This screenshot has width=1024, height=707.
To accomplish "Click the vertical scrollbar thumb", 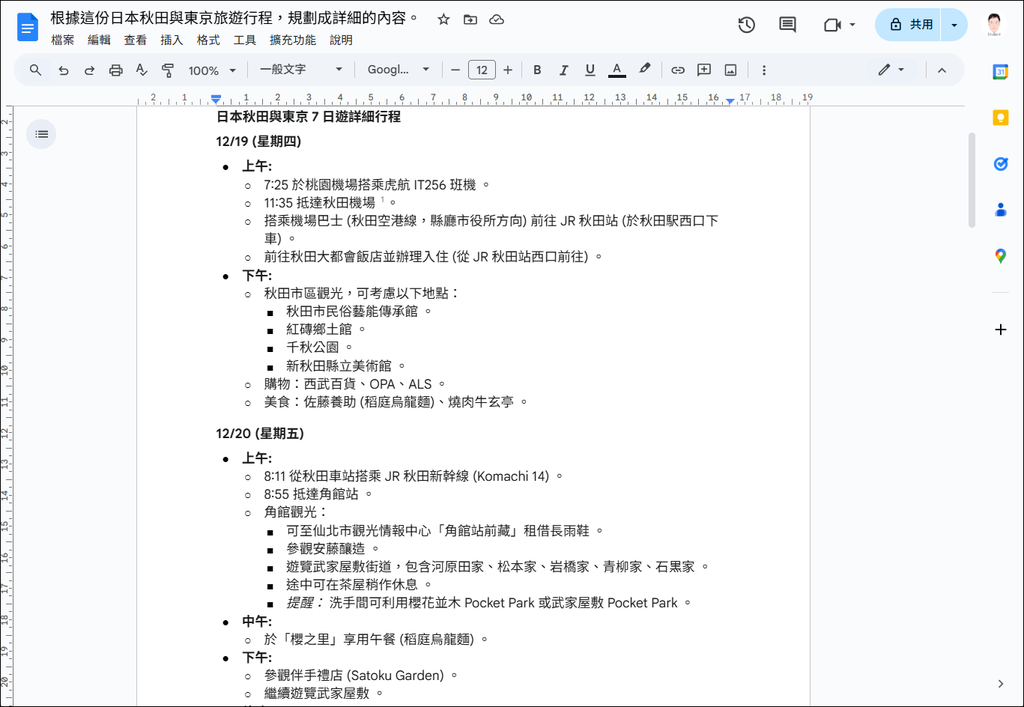I will [x=971, y=180].
